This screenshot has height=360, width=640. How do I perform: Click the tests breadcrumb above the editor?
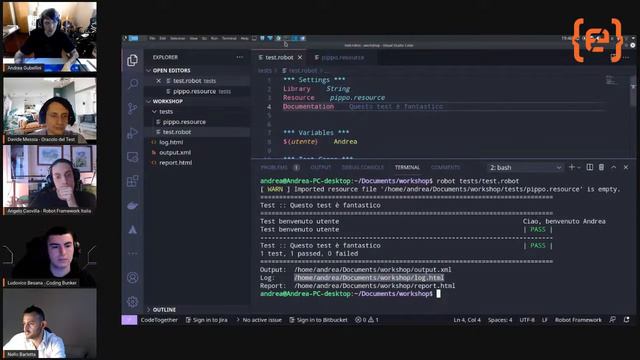click(x=265, y=71)
